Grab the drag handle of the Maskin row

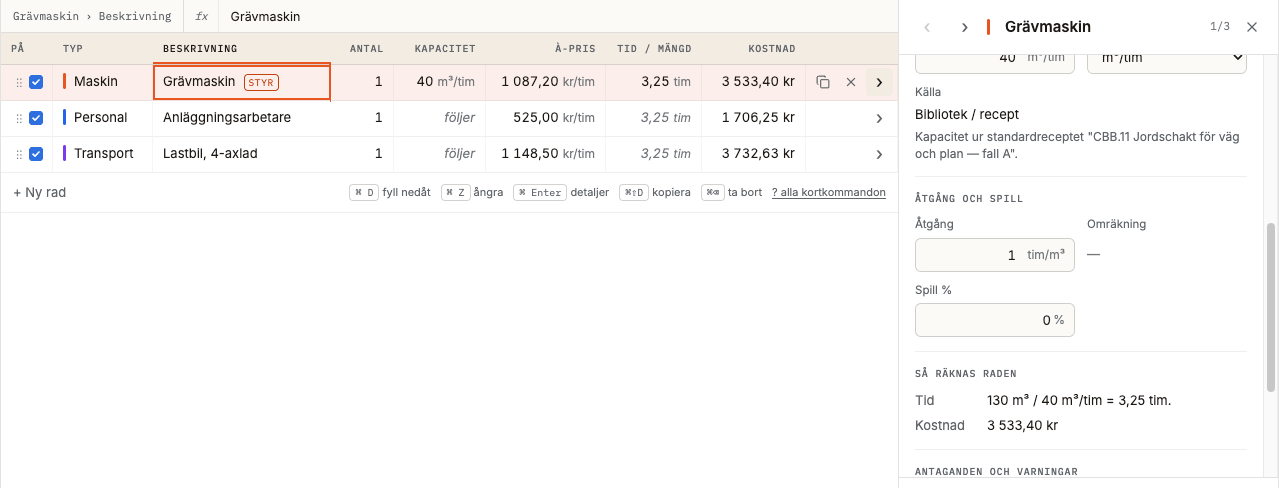click(18, 82)
